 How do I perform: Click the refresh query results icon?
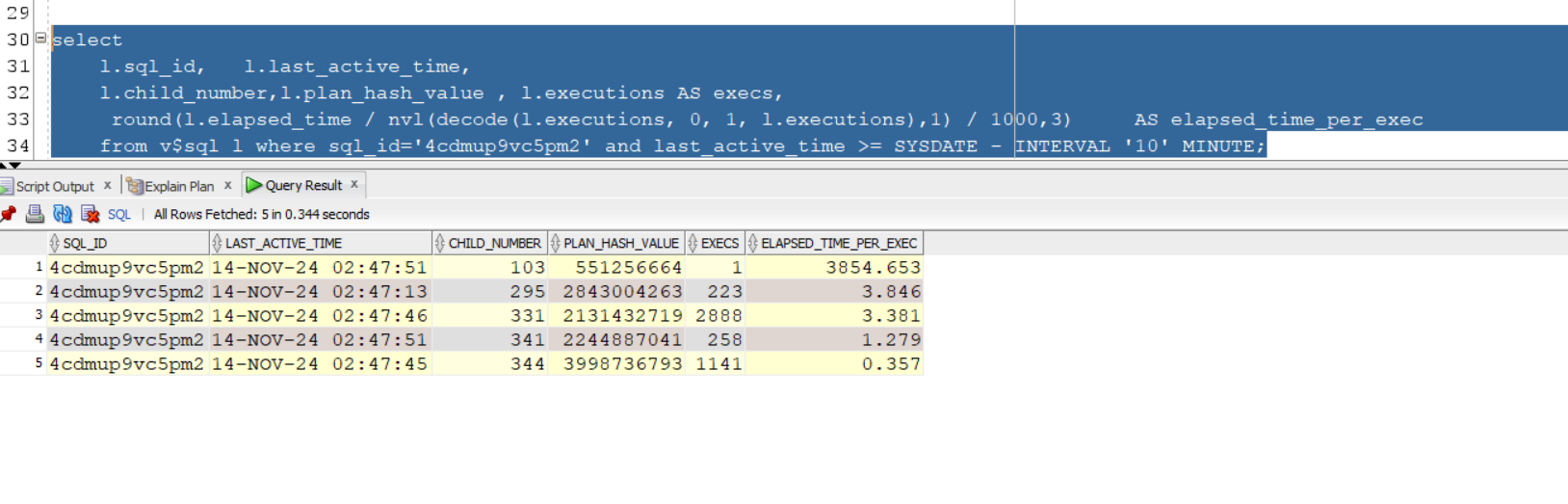[63, 214]
